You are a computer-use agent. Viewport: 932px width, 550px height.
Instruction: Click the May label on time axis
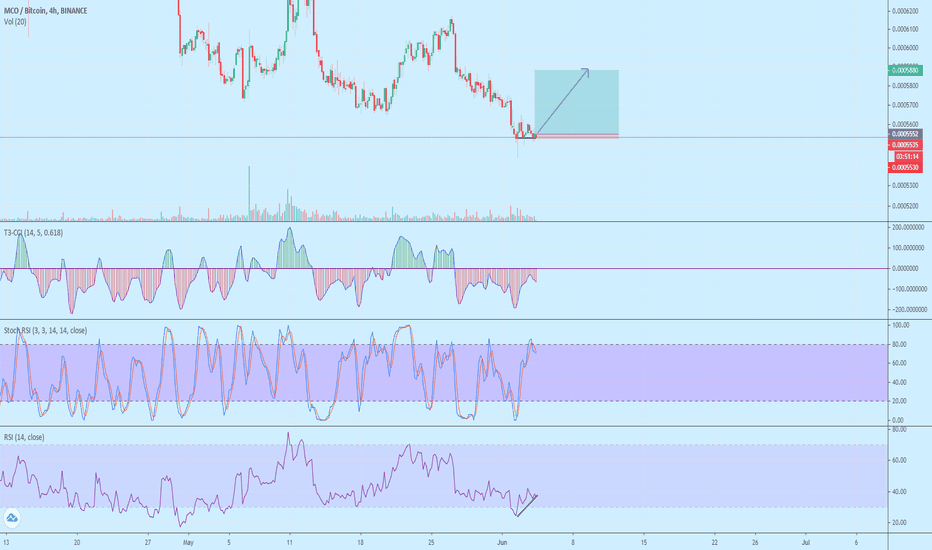tap(188, 542)
